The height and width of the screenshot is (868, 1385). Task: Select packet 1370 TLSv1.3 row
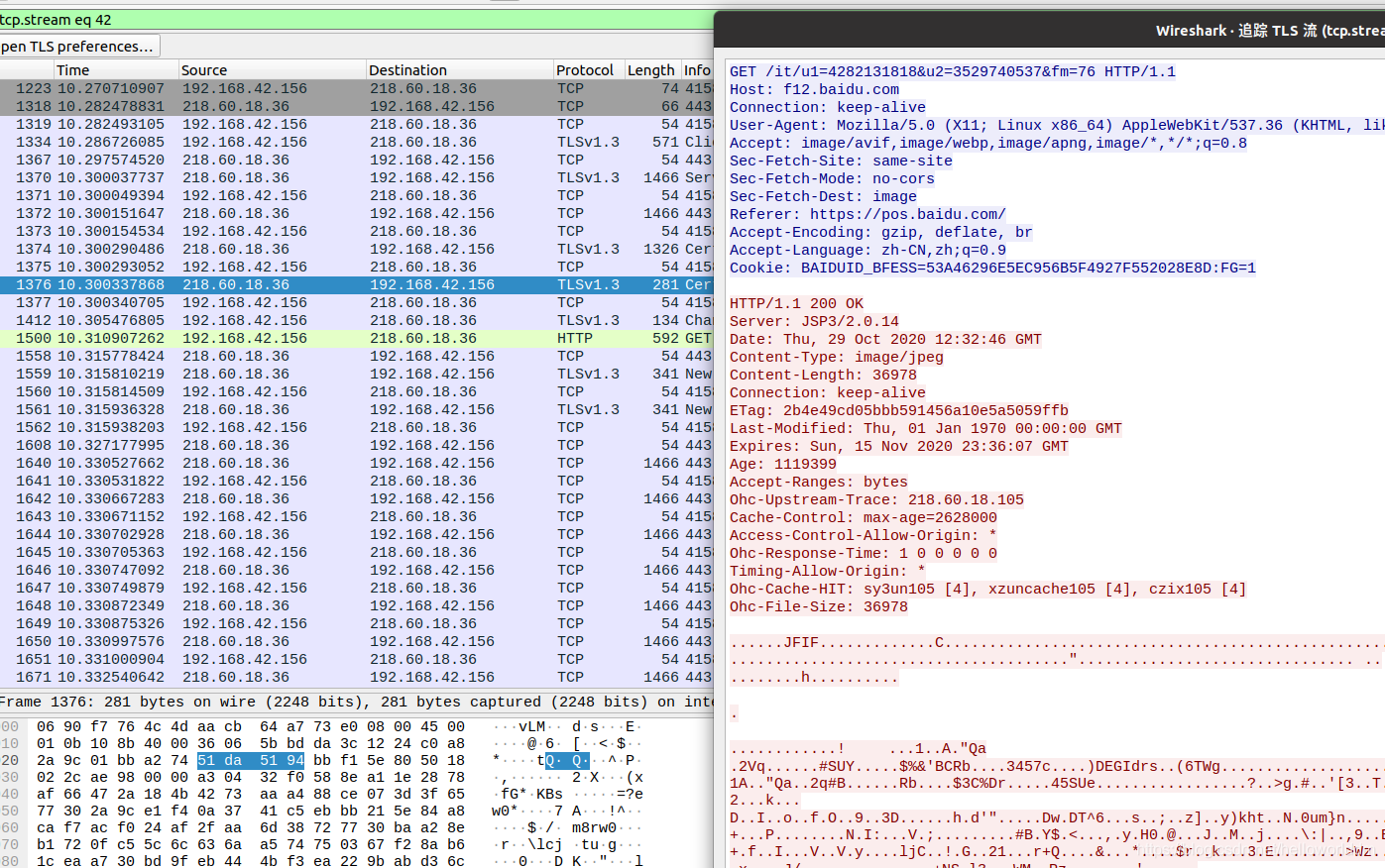coord(357,177)
